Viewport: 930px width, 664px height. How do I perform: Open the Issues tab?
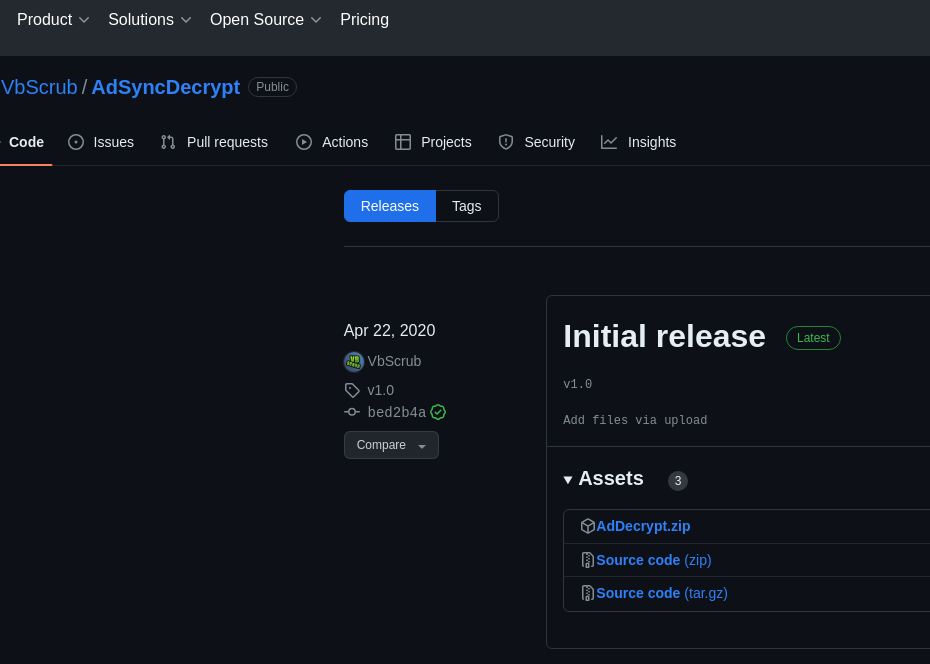click(101, 142)
